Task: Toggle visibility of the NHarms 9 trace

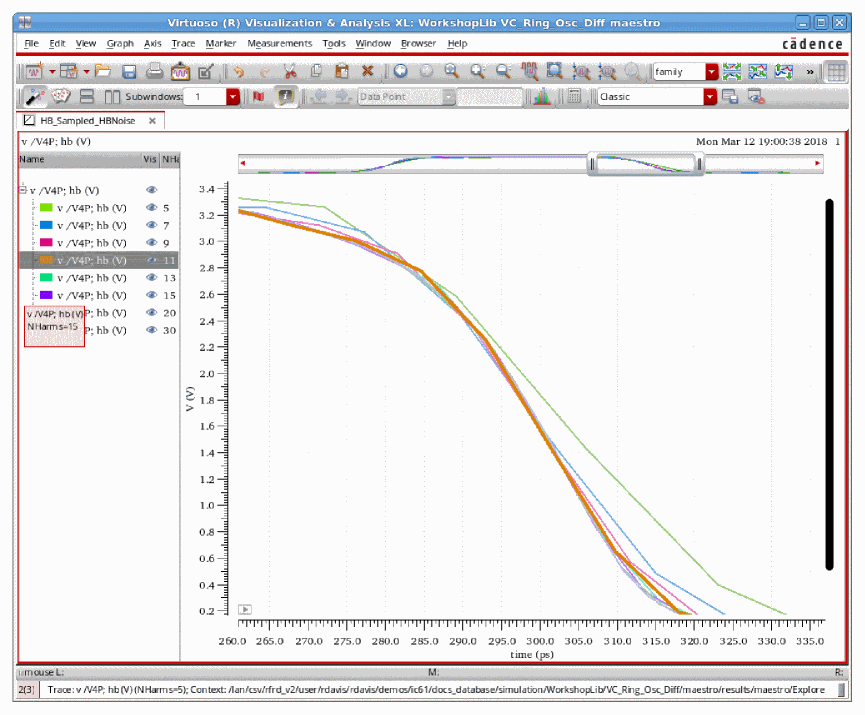Action: coord(152,242)
